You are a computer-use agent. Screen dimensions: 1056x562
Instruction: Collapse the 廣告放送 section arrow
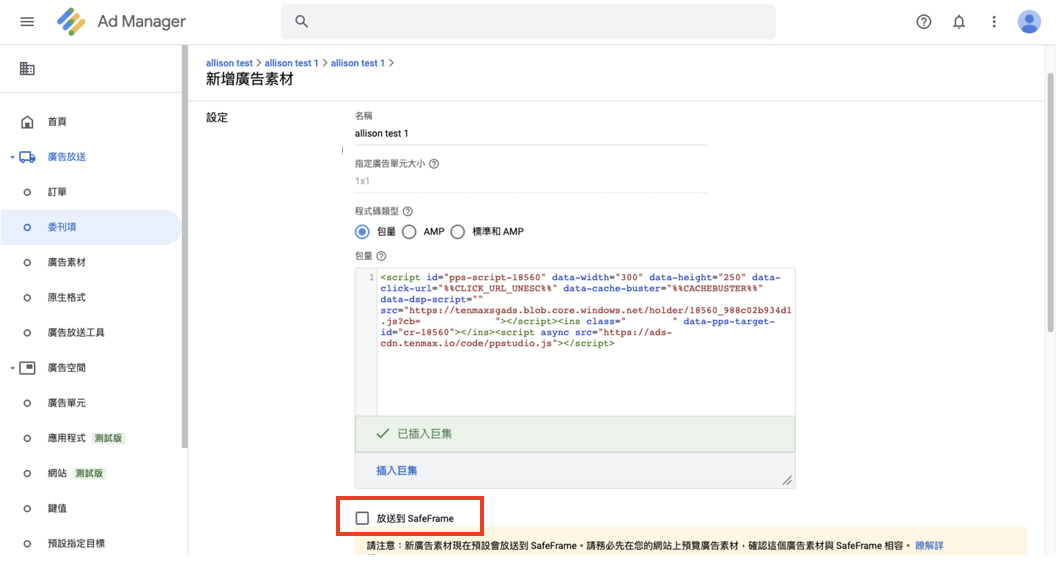coord(12,157)
